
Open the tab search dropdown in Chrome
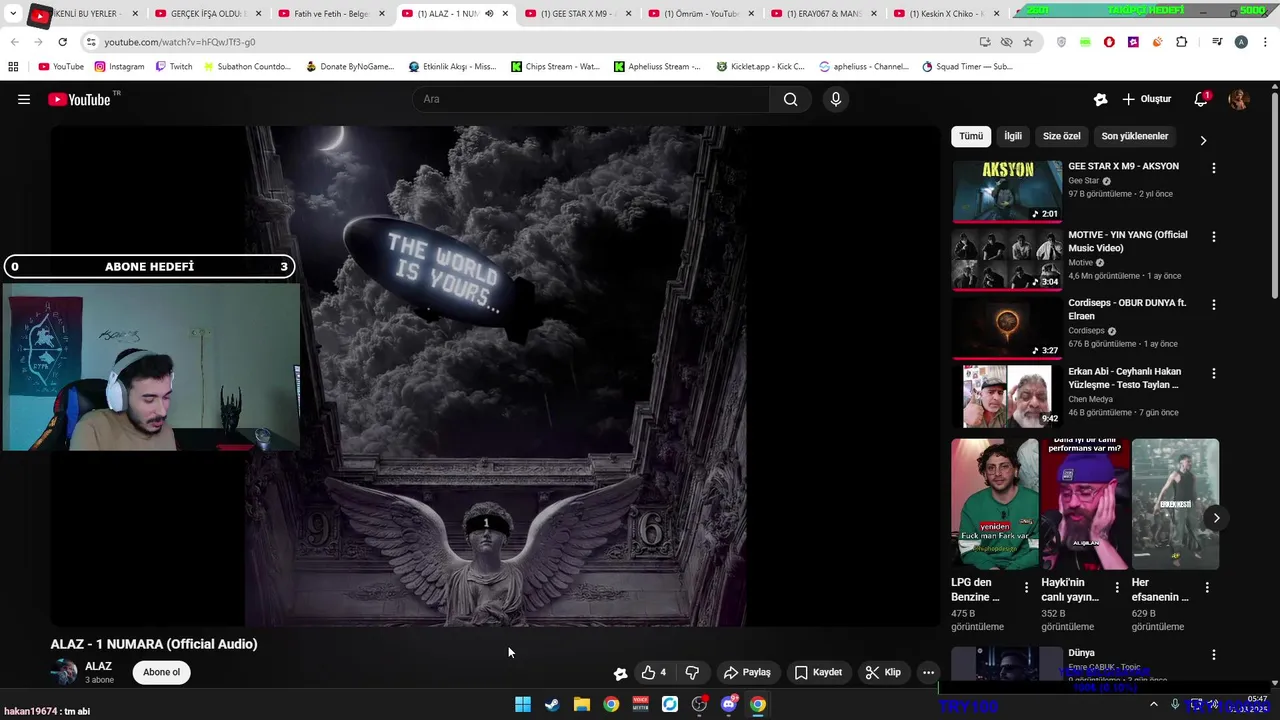(x=13, y=14)
